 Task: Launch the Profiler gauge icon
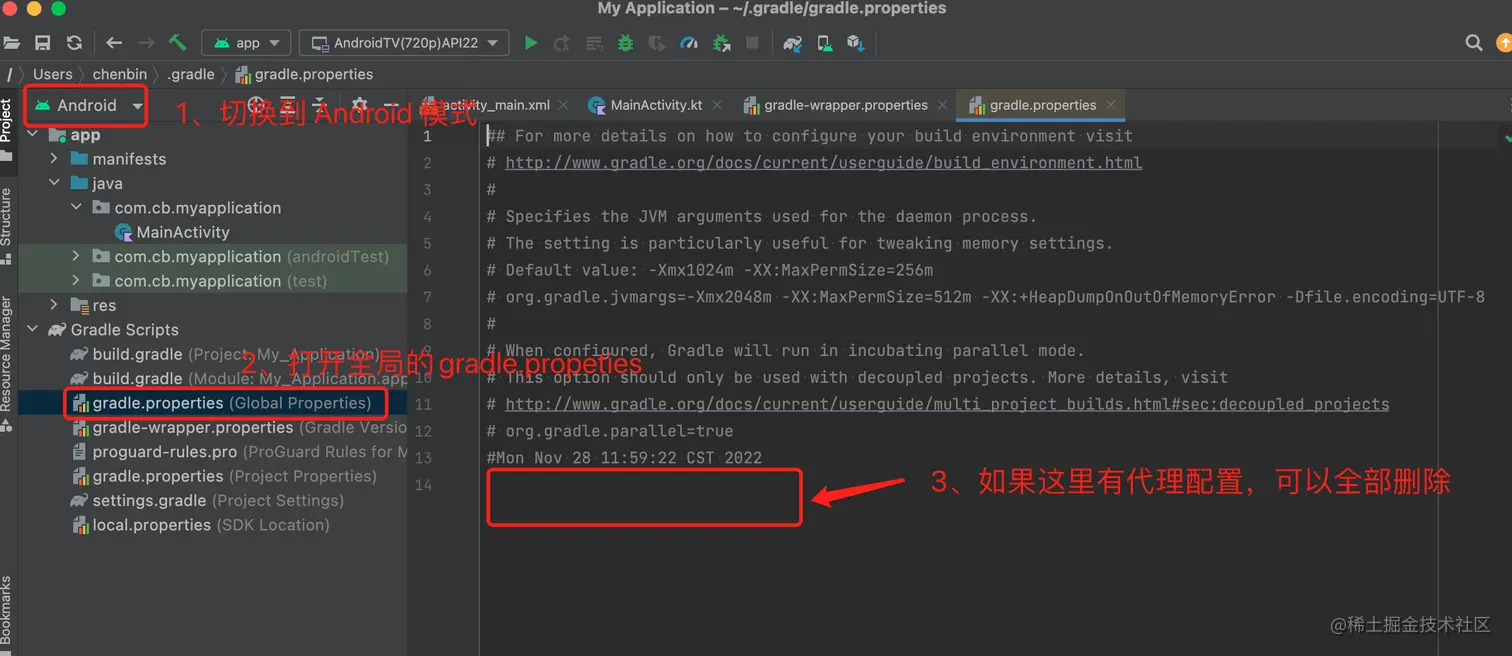click(687, 43)
